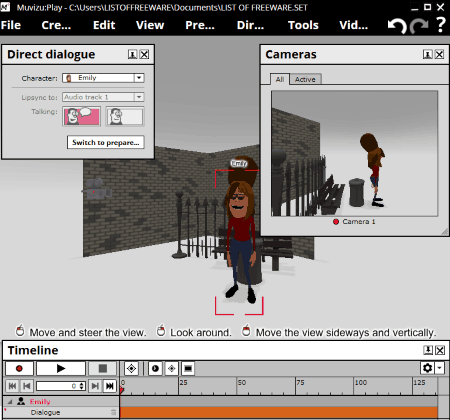
Task: Open the Tools menu
Action: point(303,25)
